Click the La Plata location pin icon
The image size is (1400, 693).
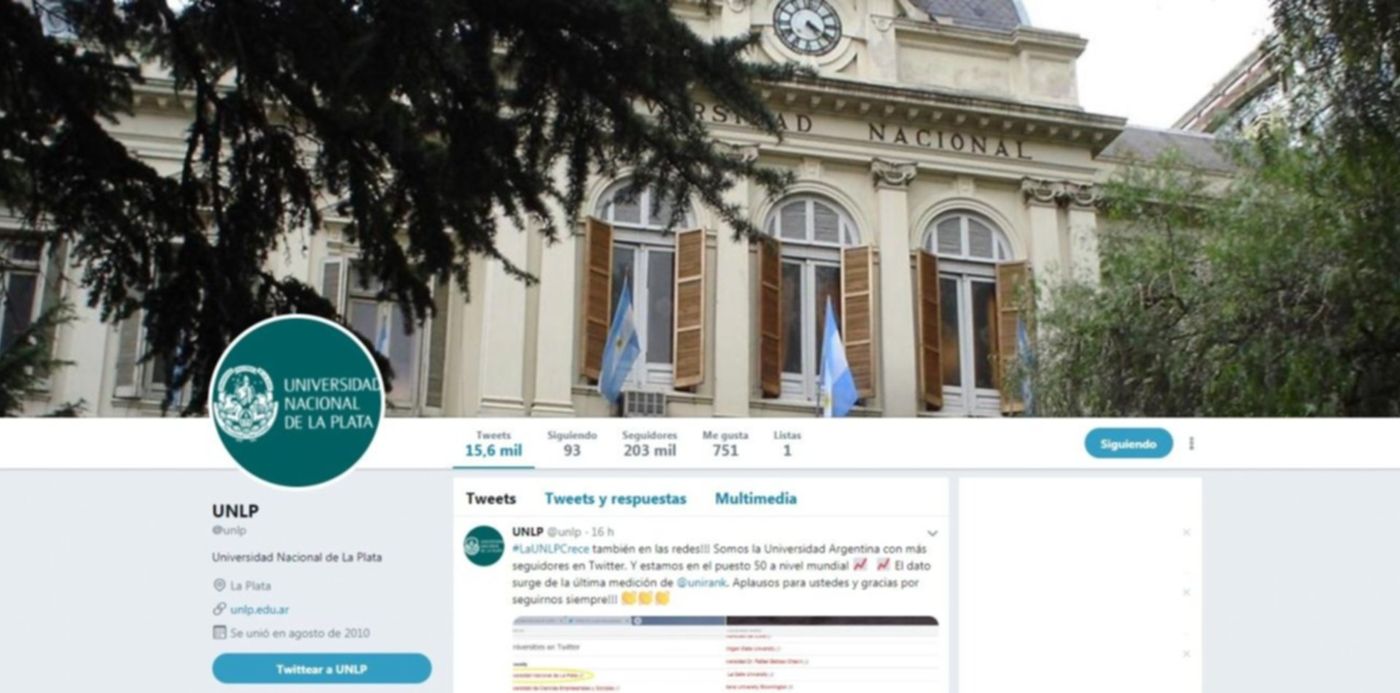coord(219,585)
